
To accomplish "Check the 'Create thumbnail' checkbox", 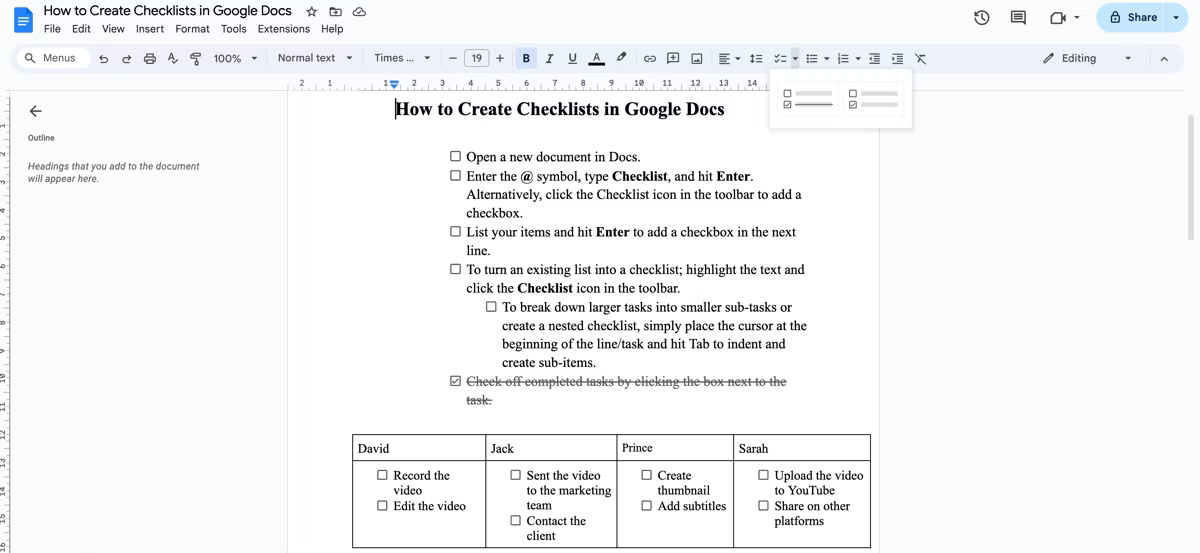I will click(647, 475).
